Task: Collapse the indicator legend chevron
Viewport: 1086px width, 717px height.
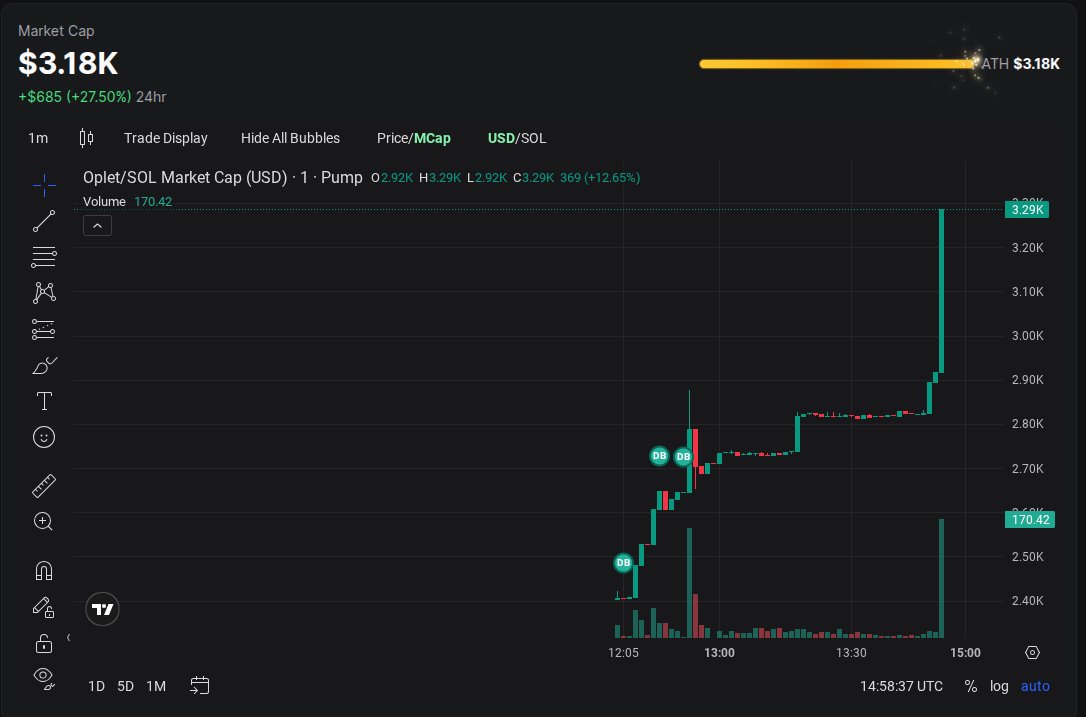Action: pyautogui.click(x=98, y=226)
